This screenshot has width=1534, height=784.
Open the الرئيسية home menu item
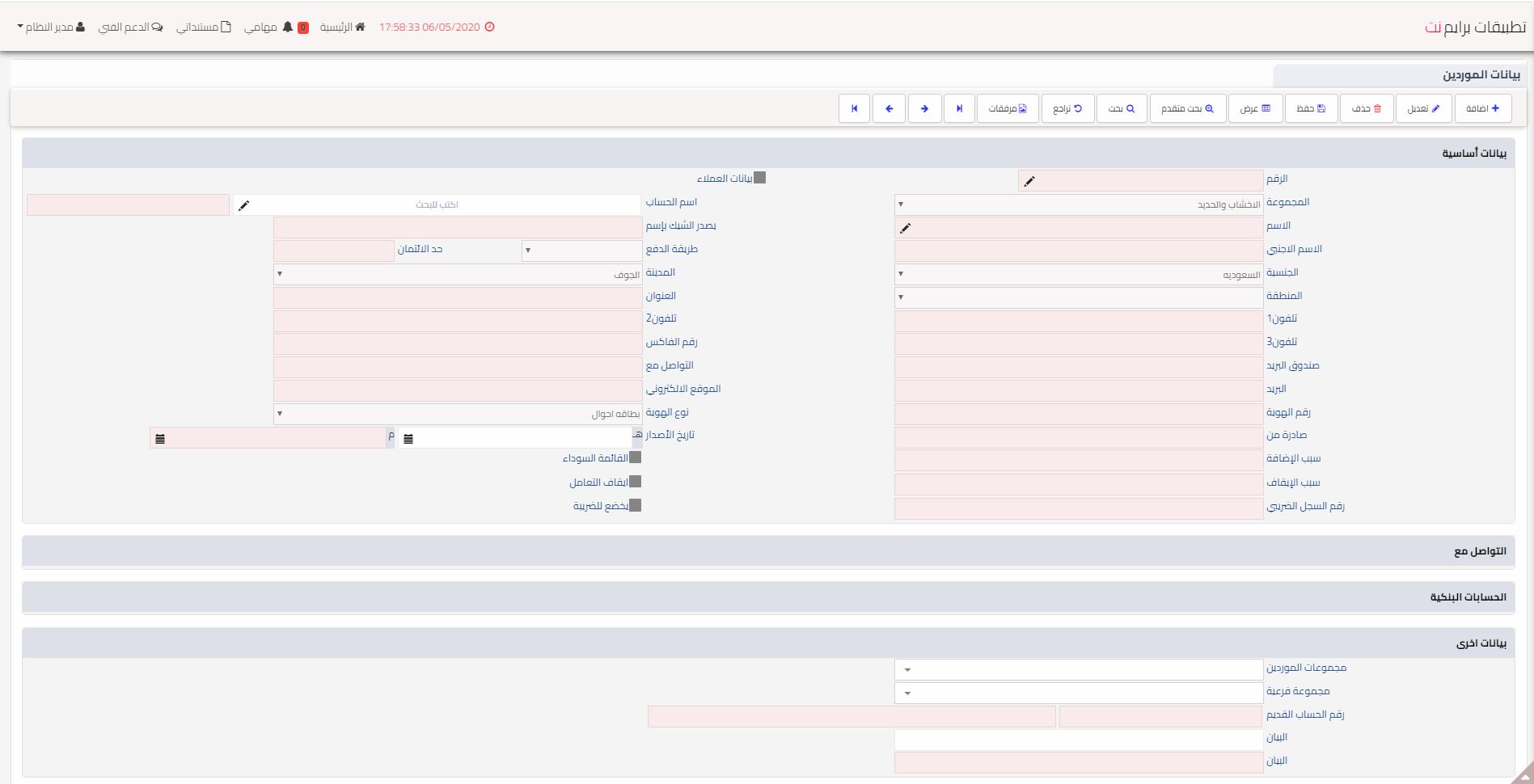coord(343,27)
